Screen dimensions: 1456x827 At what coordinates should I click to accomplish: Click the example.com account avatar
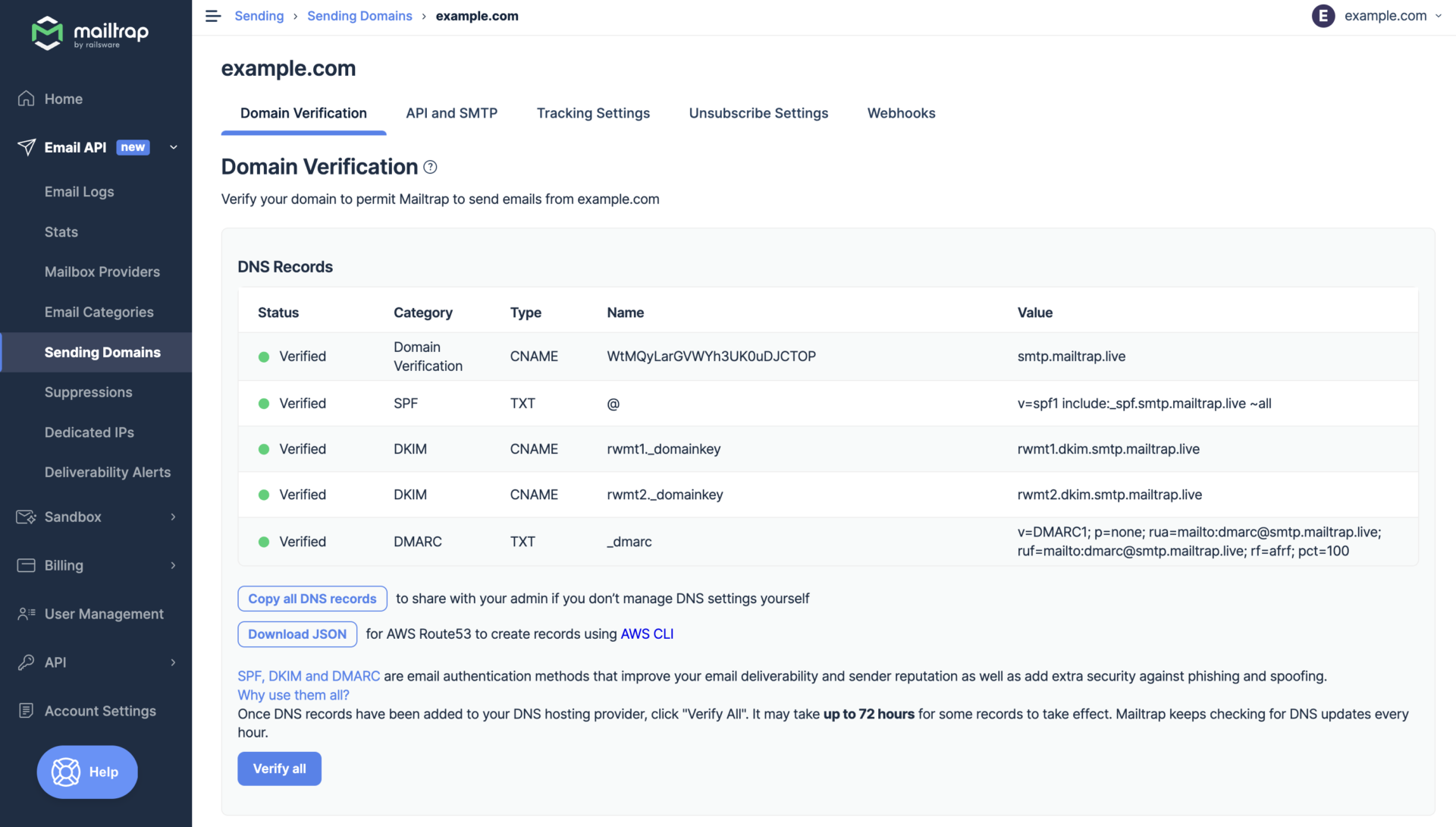[x=1323, y=15]
